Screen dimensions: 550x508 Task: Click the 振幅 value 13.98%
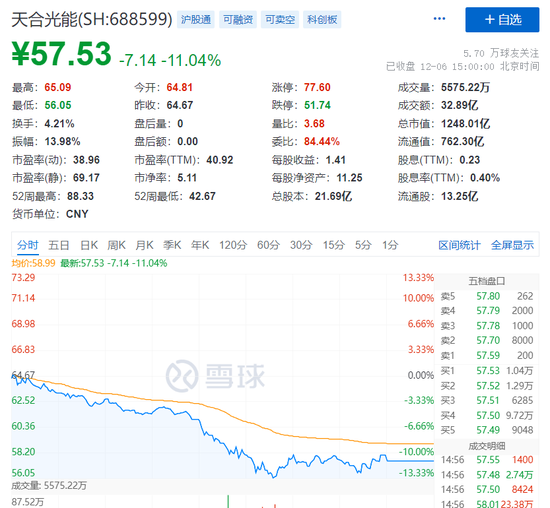pyautogui.click(x=62, y=141)
